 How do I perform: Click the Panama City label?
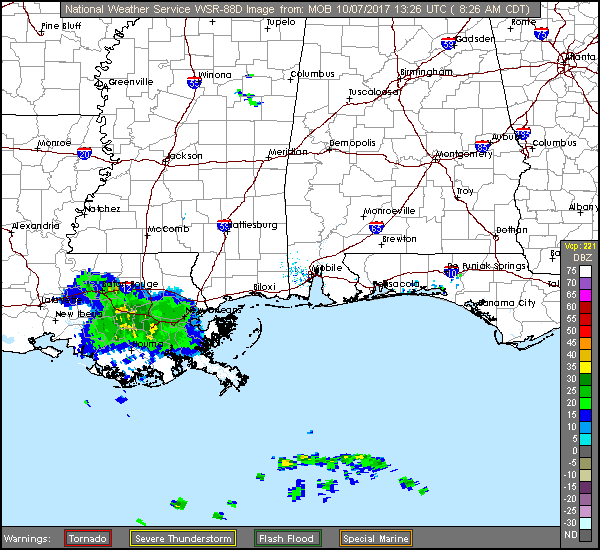pyautogui.click(x=507, y=303)
